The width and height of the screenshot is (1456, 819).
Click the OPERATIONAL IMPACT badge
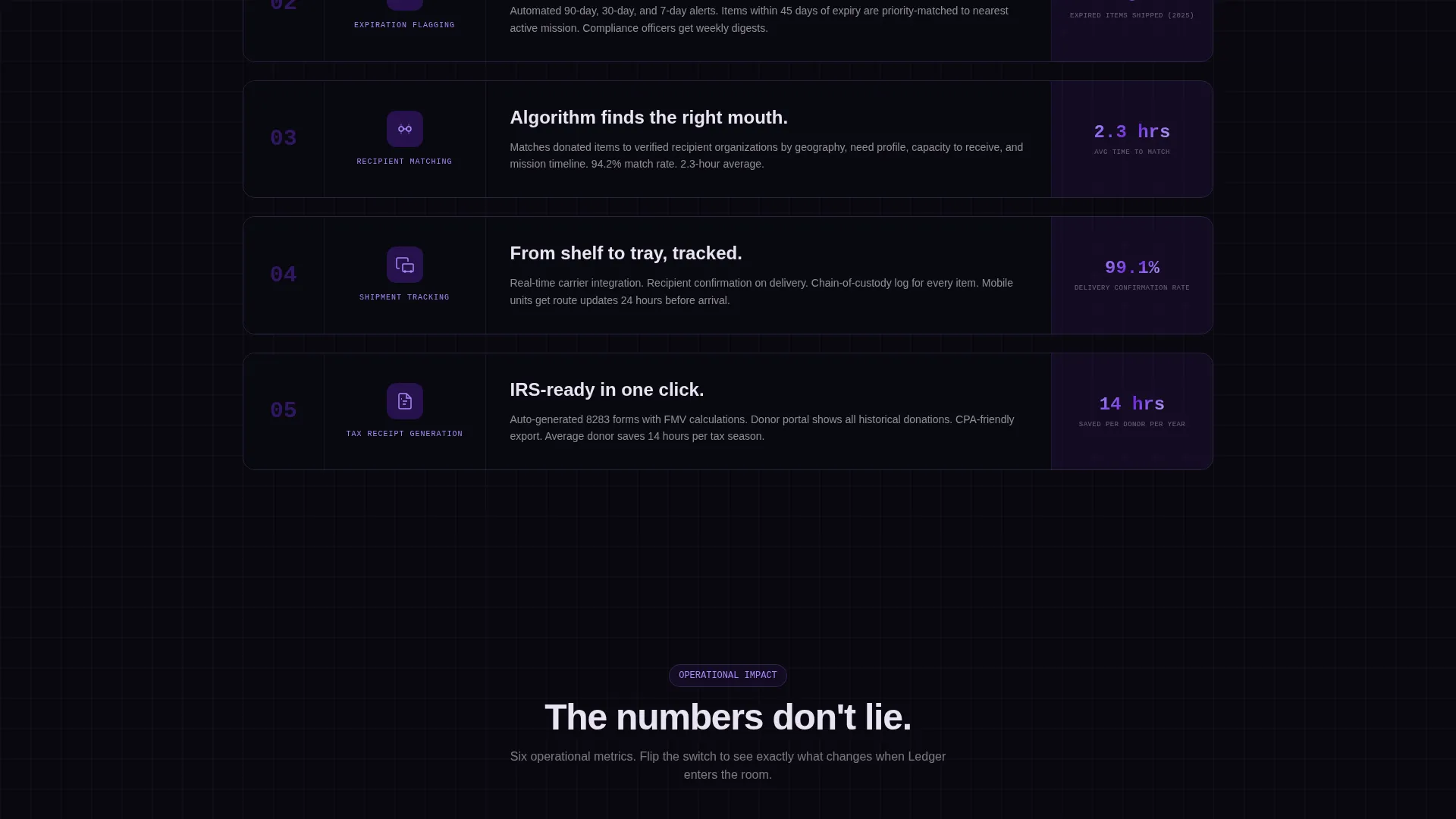pyautogui.click(x=727, y=676)
